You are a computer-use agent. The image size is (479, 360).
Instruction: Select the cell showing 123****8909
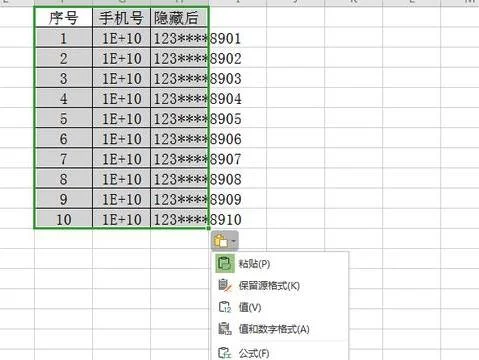(180, 199)
